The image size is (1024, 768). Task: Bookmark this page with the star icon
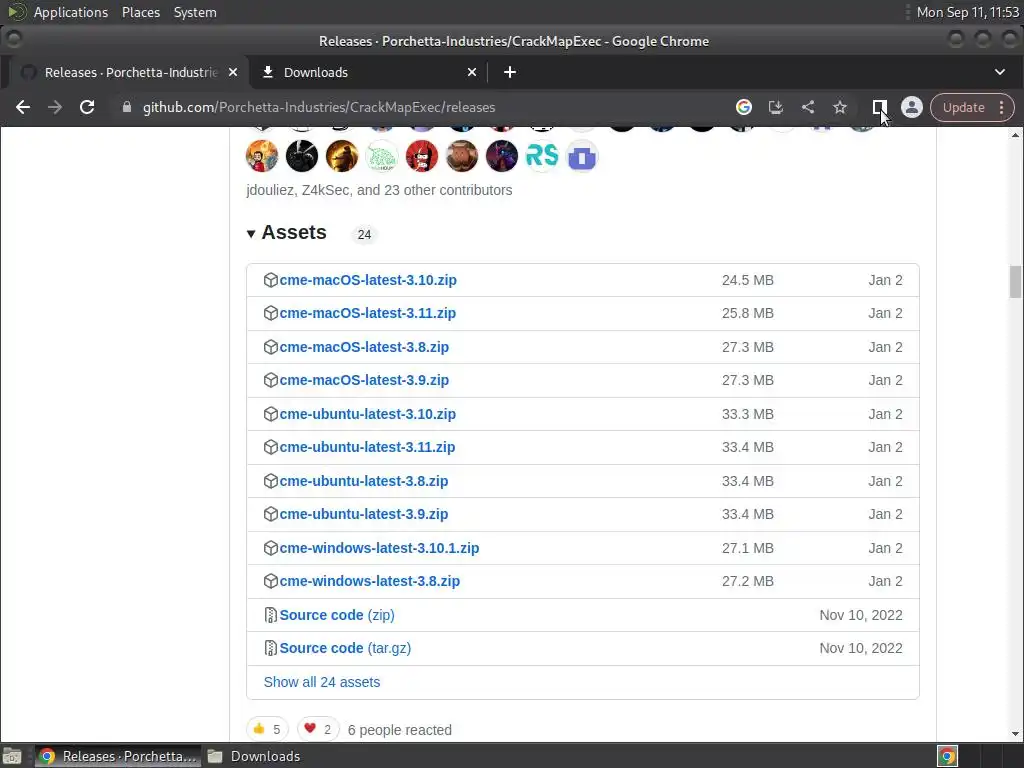840,107
